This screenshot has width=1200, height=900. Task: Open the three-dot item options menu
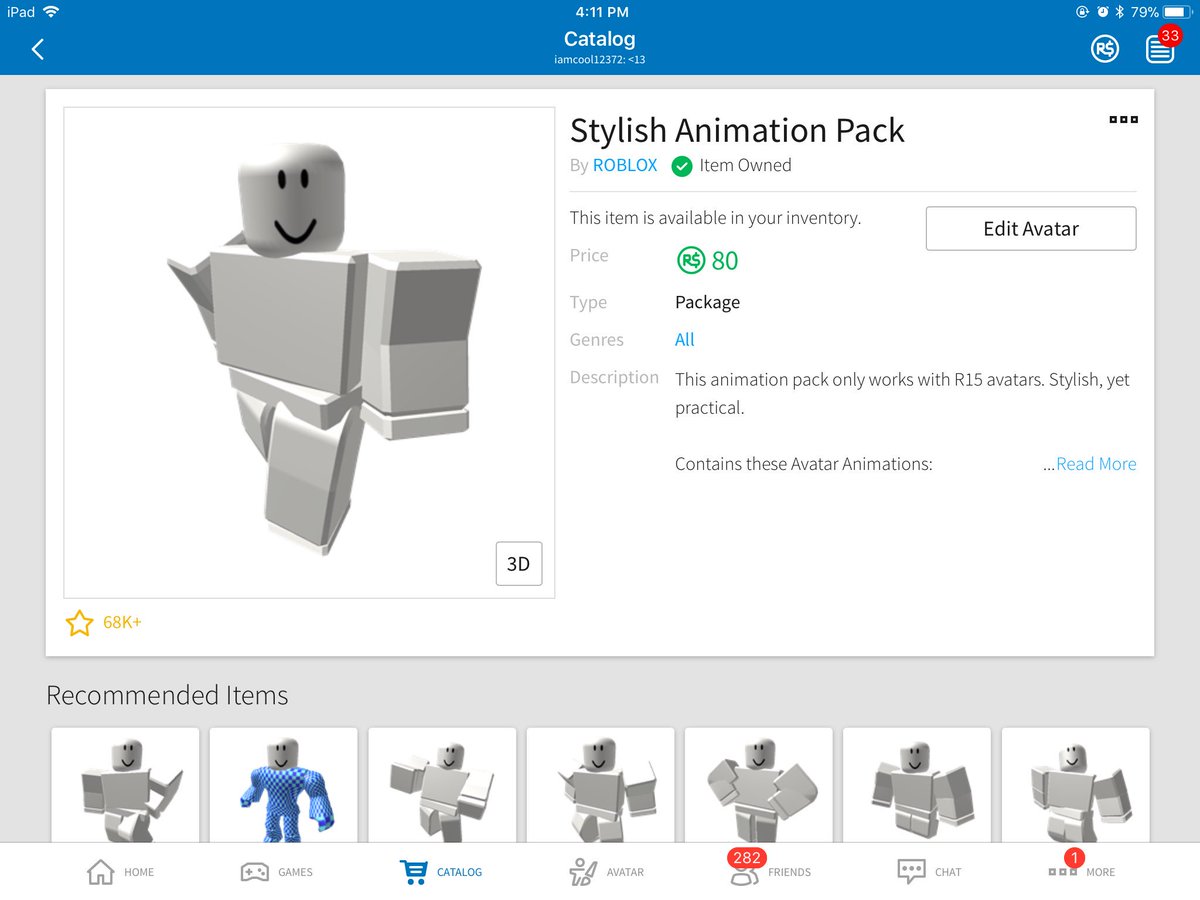click(1123, 120)
